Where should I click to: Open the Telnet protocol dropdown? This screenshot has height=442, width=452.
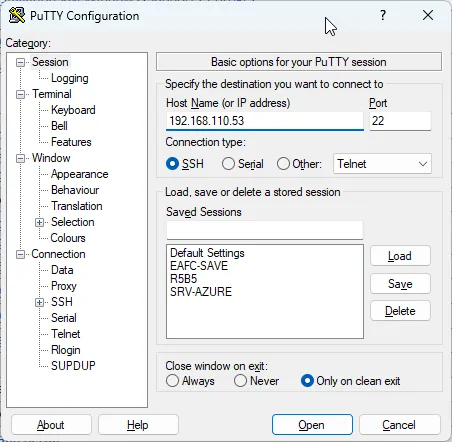(382, 164)
